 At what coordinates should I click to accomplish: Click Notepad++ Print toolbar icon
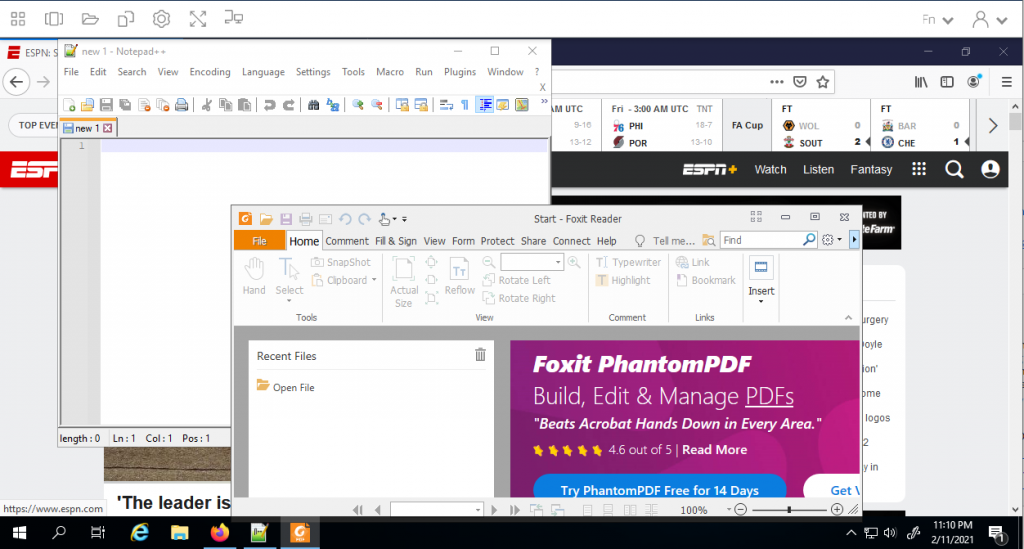point(182,104)
